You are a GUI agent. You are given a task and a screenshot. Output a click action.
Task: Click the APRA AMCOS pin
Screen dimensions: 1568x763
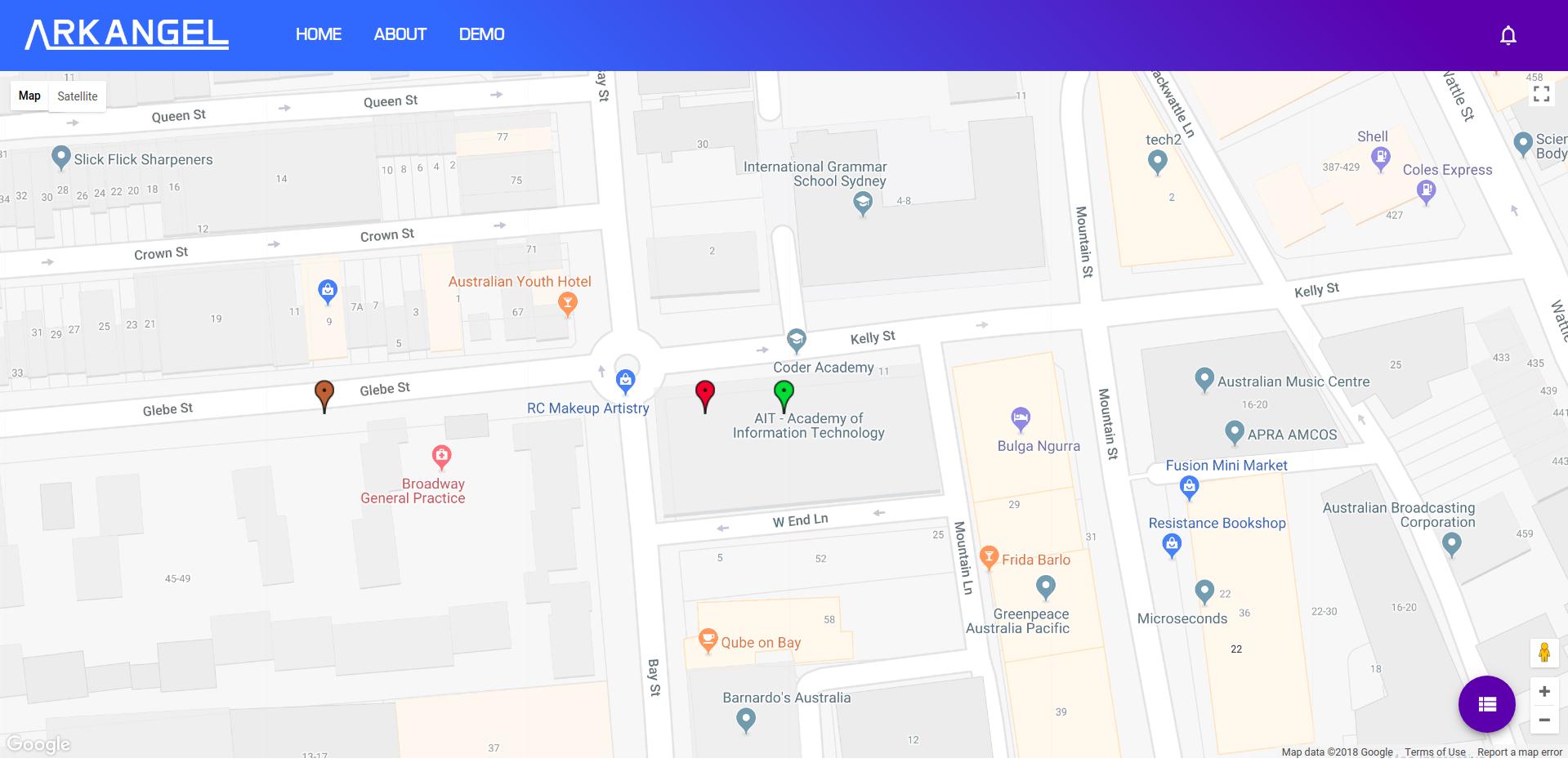[x=1234, y=433]
